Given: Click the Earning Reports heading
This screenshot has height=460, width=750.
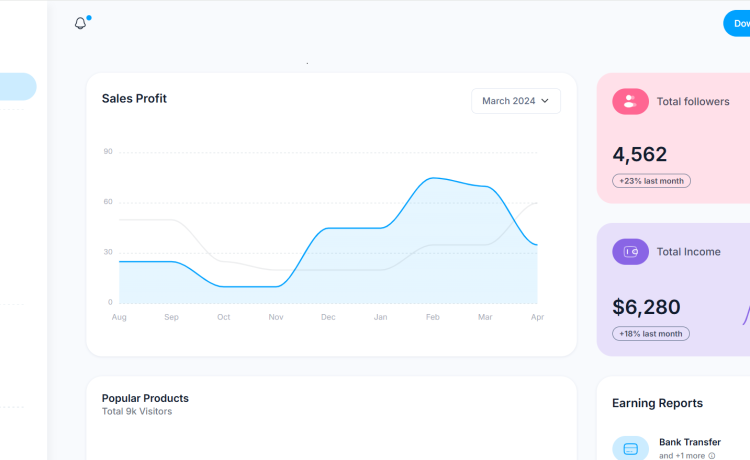Looking at the screenshot, I should [x=657, y=403].
